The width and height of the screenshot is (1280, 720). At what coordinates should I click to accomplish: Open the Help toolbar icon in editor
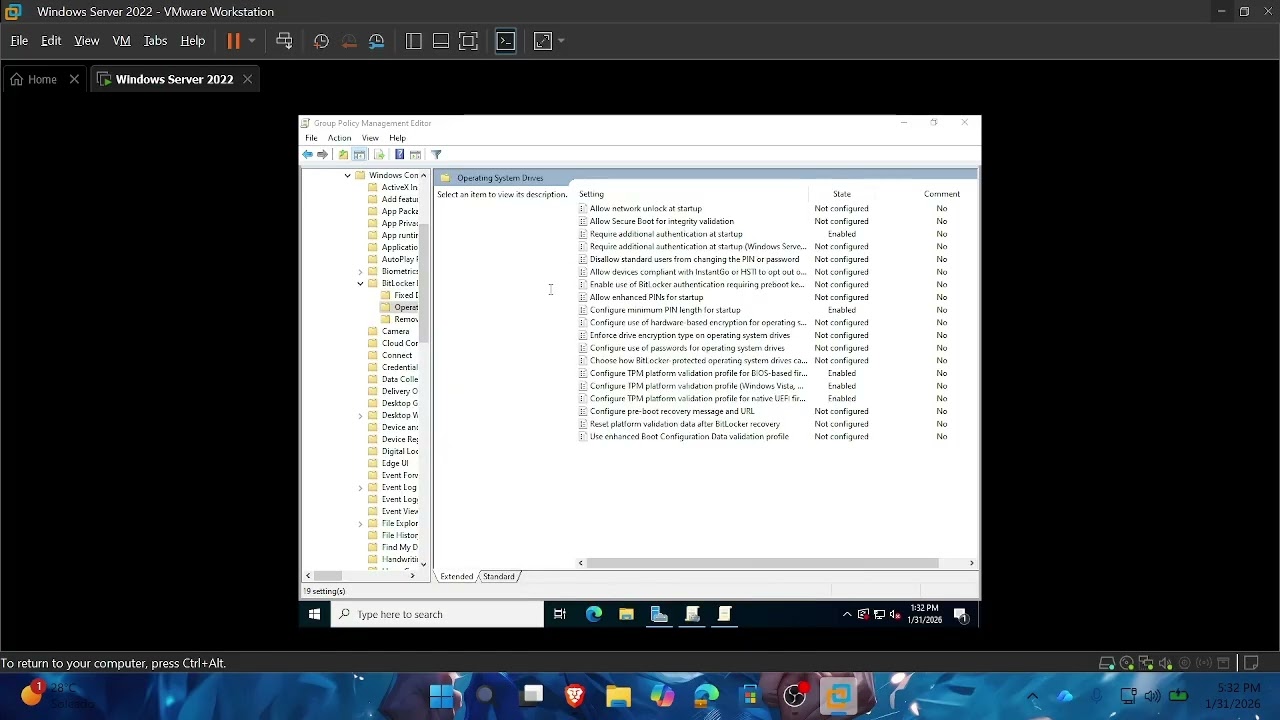[399, 154]
